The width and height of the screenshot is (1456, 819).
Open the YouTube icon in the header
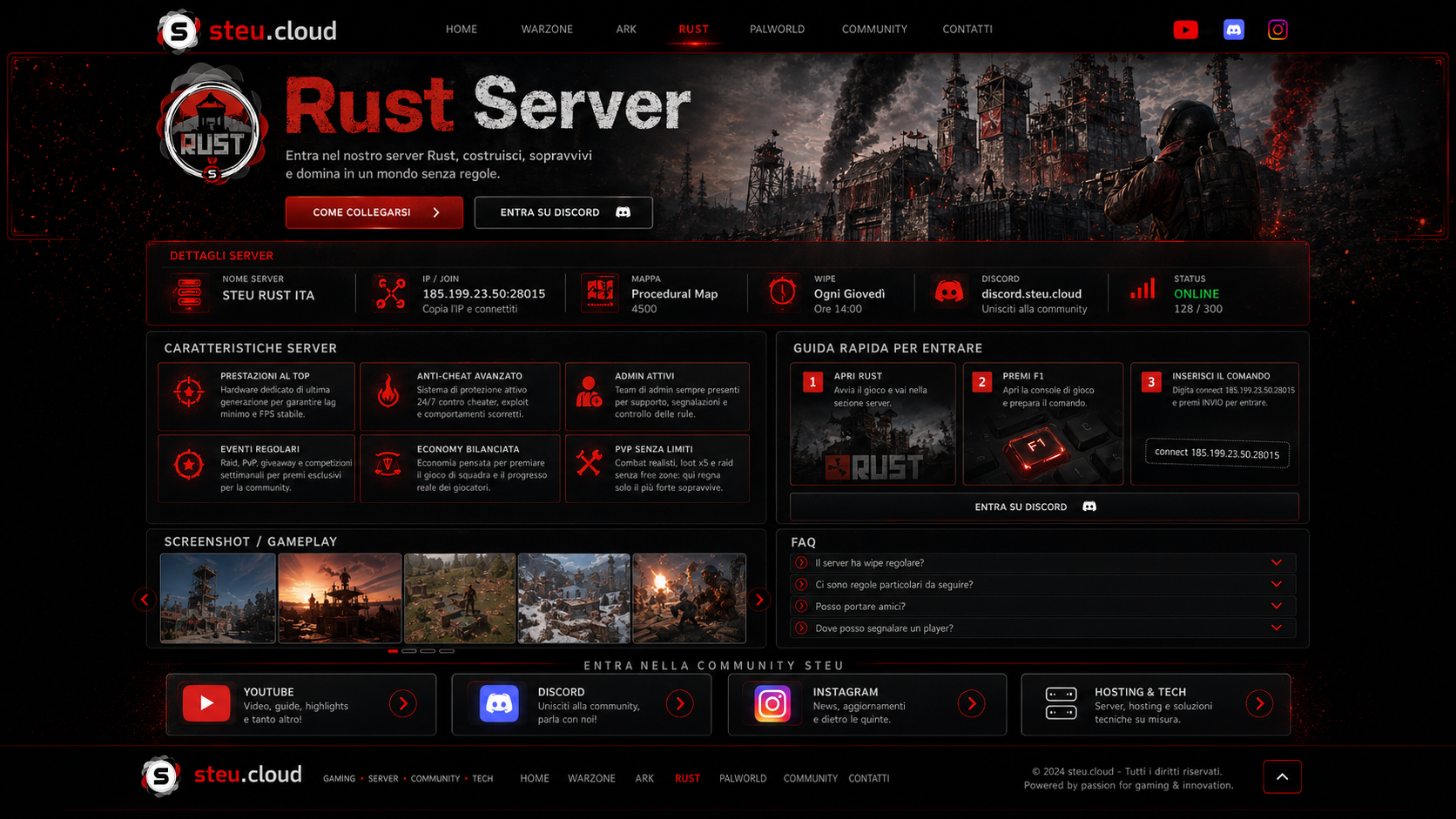pyautogui.click(x=1185, y=30)
